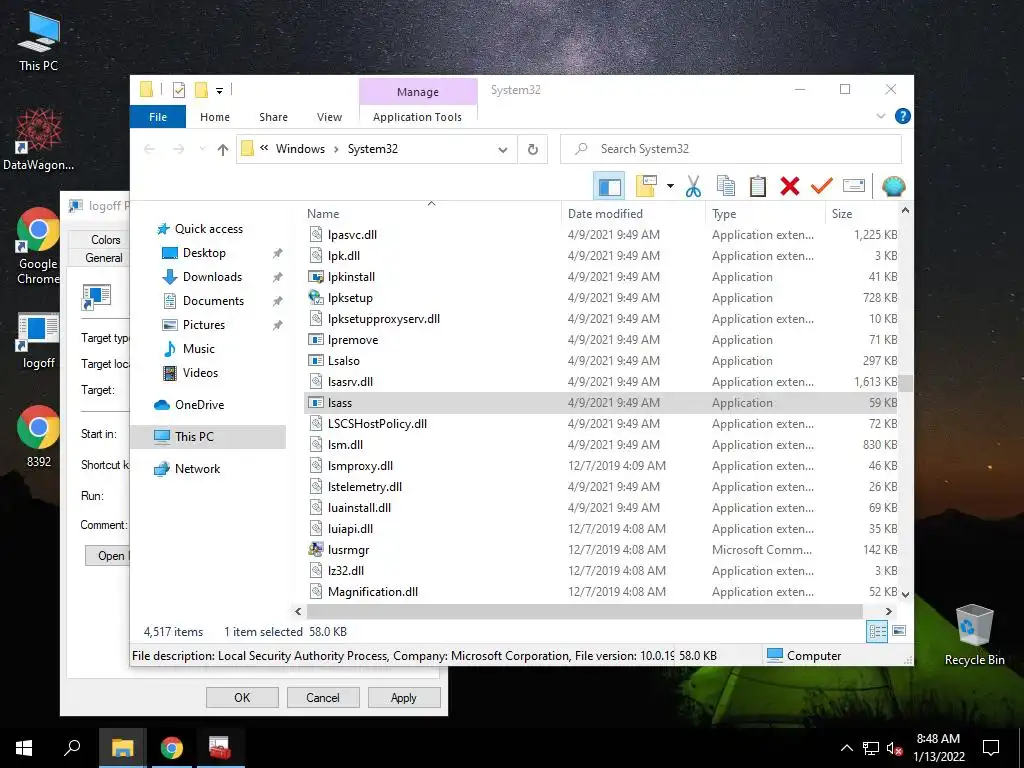This screenshot has width=1024, height=768.
Task: Click the folder options toolbar icon
Action: pyautogui.click(x=647, y=187)
